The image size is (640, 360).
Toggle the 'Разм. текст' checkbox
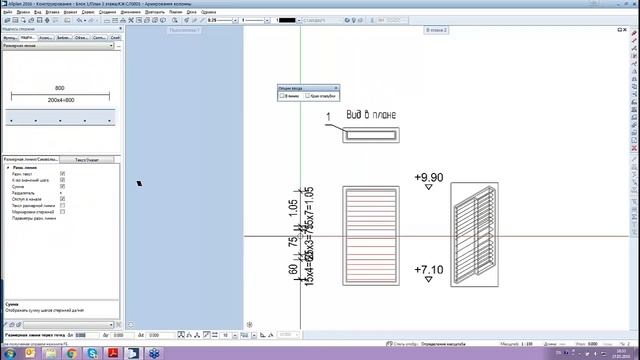coord(62,174)
